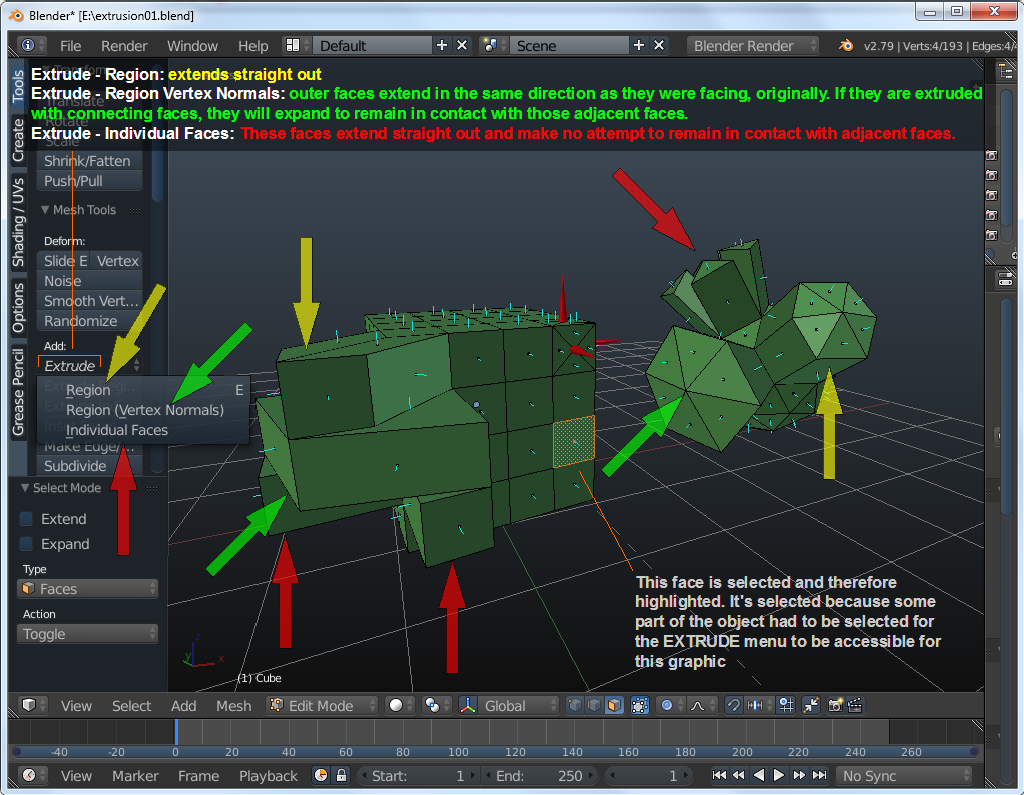Open the Window menu
Viewport: 1024px width, 795px height.
coord(192,46)
